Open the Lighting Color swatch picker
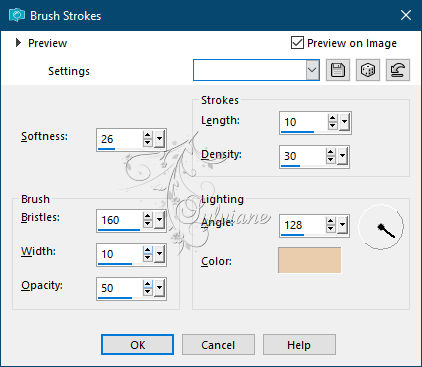 tap(310, 260)
